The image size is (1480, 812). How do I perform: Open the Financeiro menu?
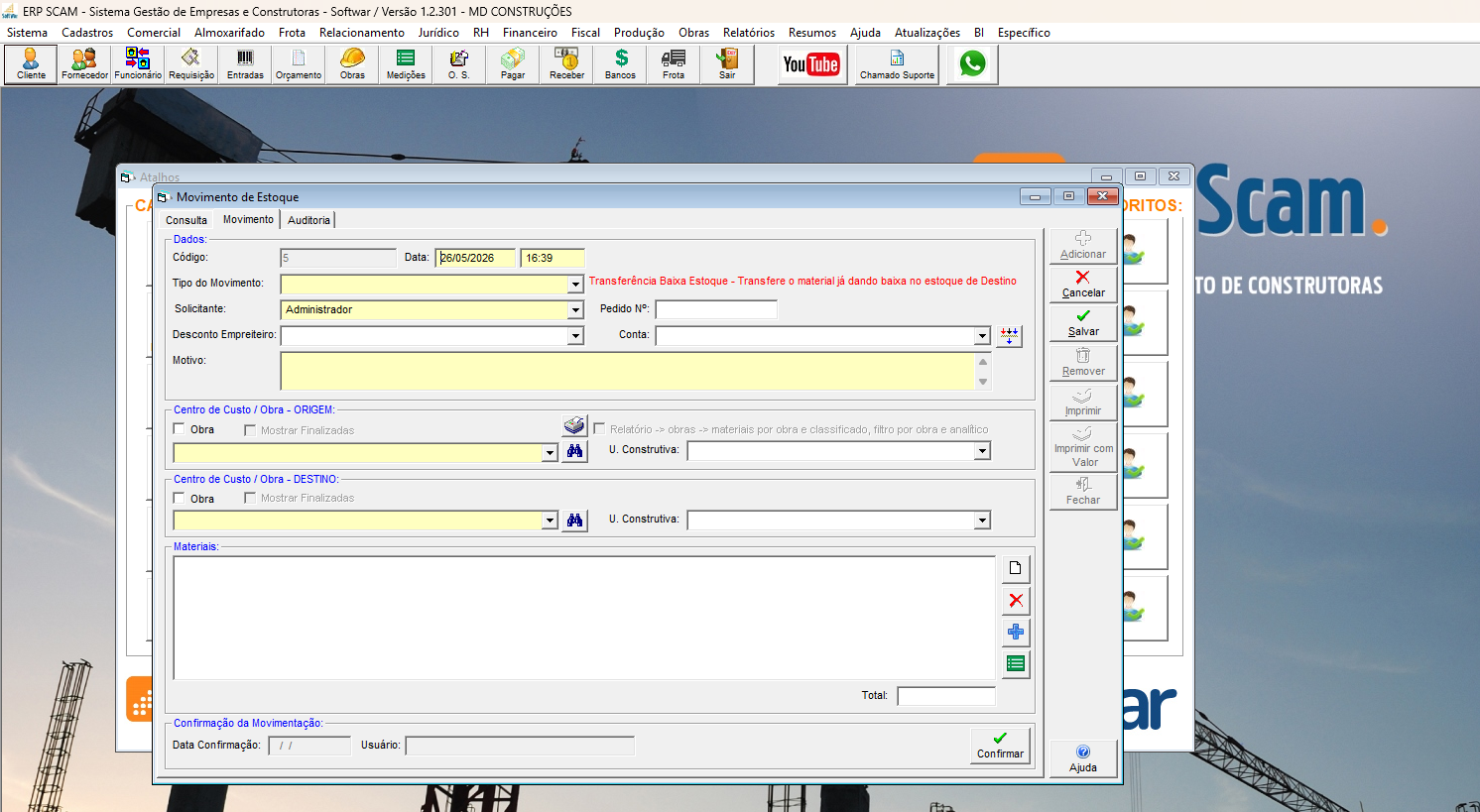point(530,33)
